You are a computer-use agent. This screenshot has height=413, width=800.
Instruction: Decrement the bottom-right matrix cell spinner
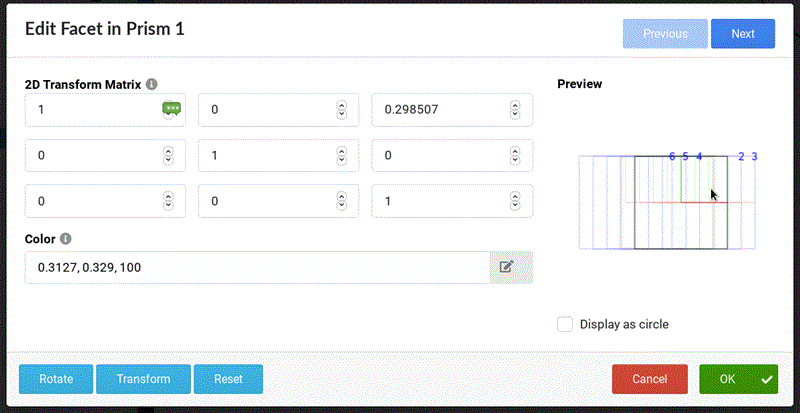(x=515, y=207)
